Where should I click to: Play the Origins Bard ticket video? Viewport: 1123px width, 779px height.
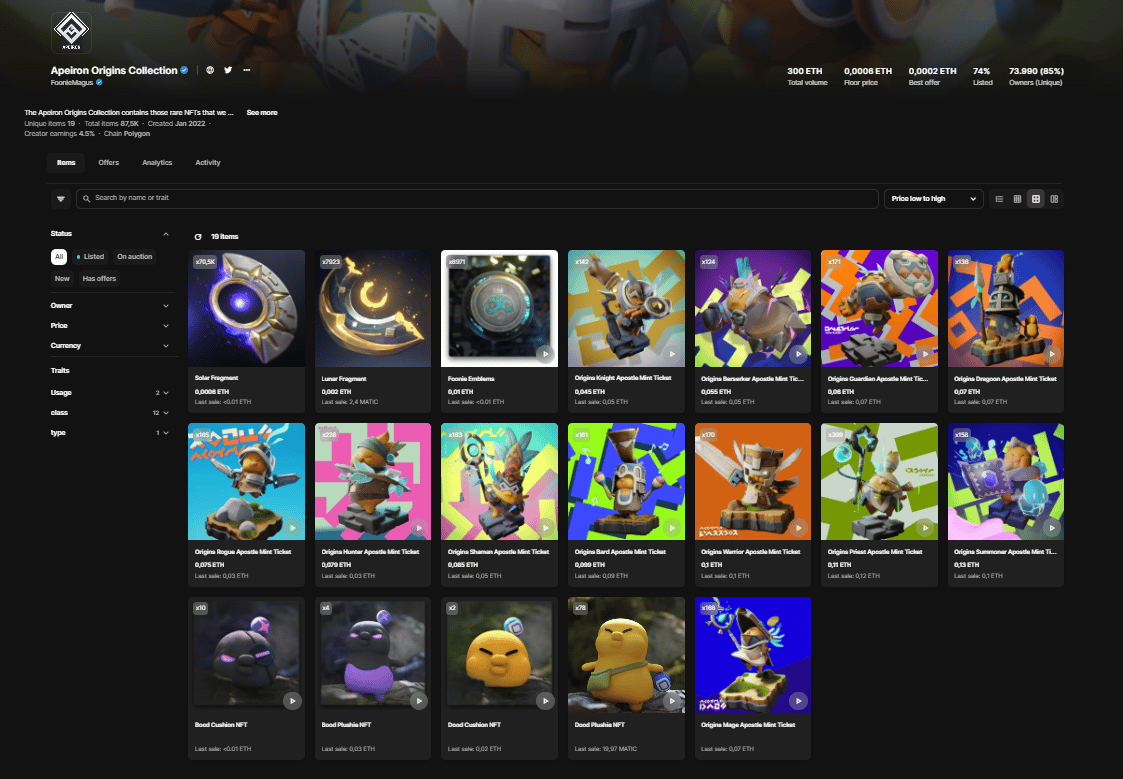coord(672,528)
